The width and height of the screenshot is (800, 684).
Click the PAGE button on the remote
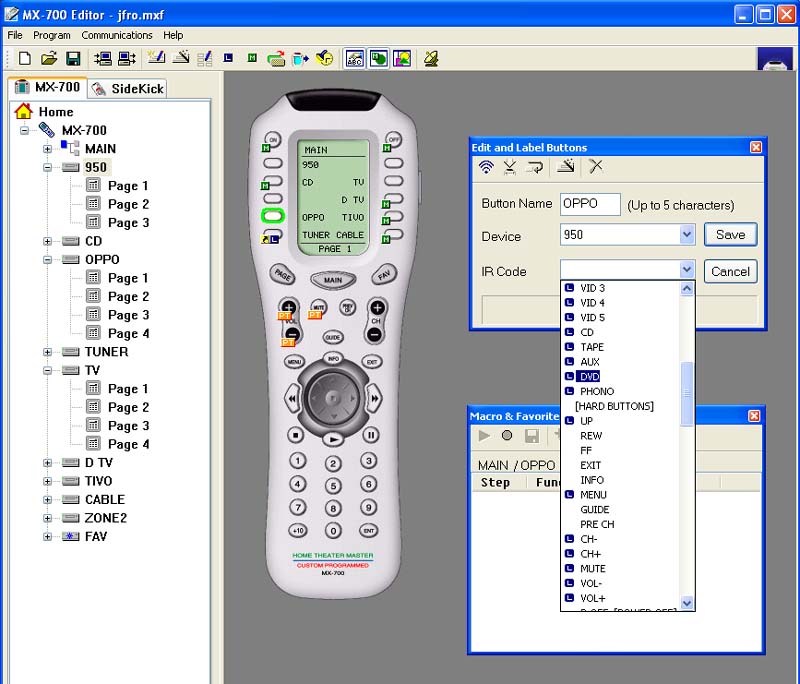[x=282, y=274]
